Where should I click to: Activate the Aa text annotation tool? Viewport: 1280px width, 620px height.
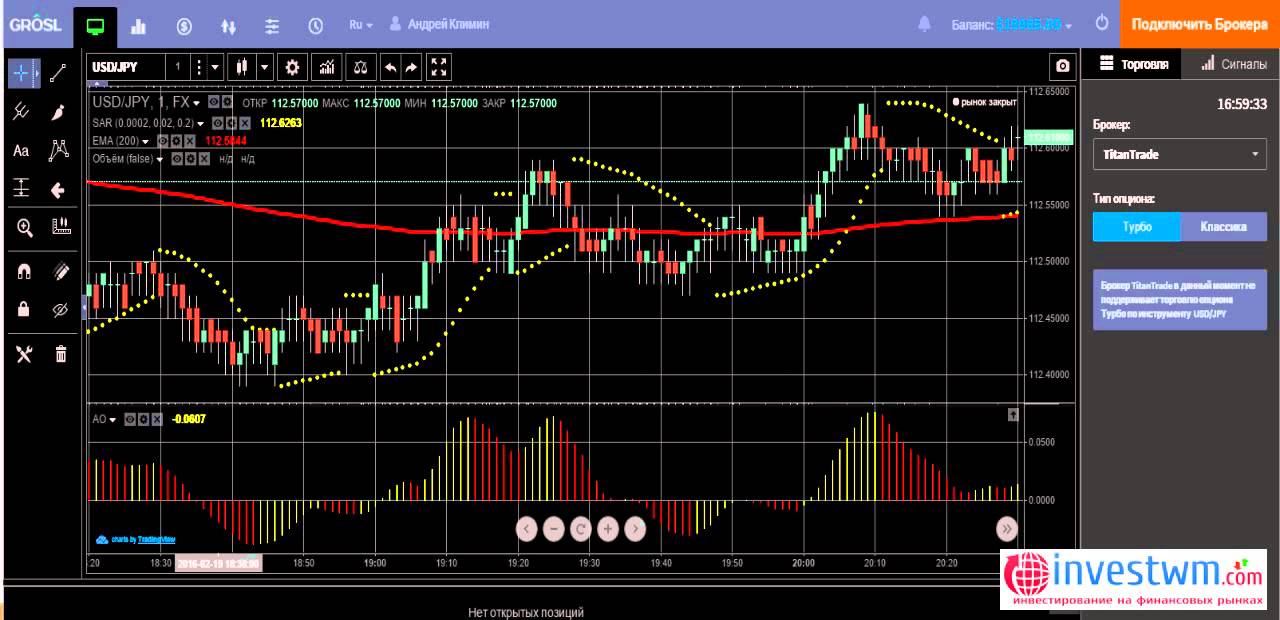tap(21, 151)
